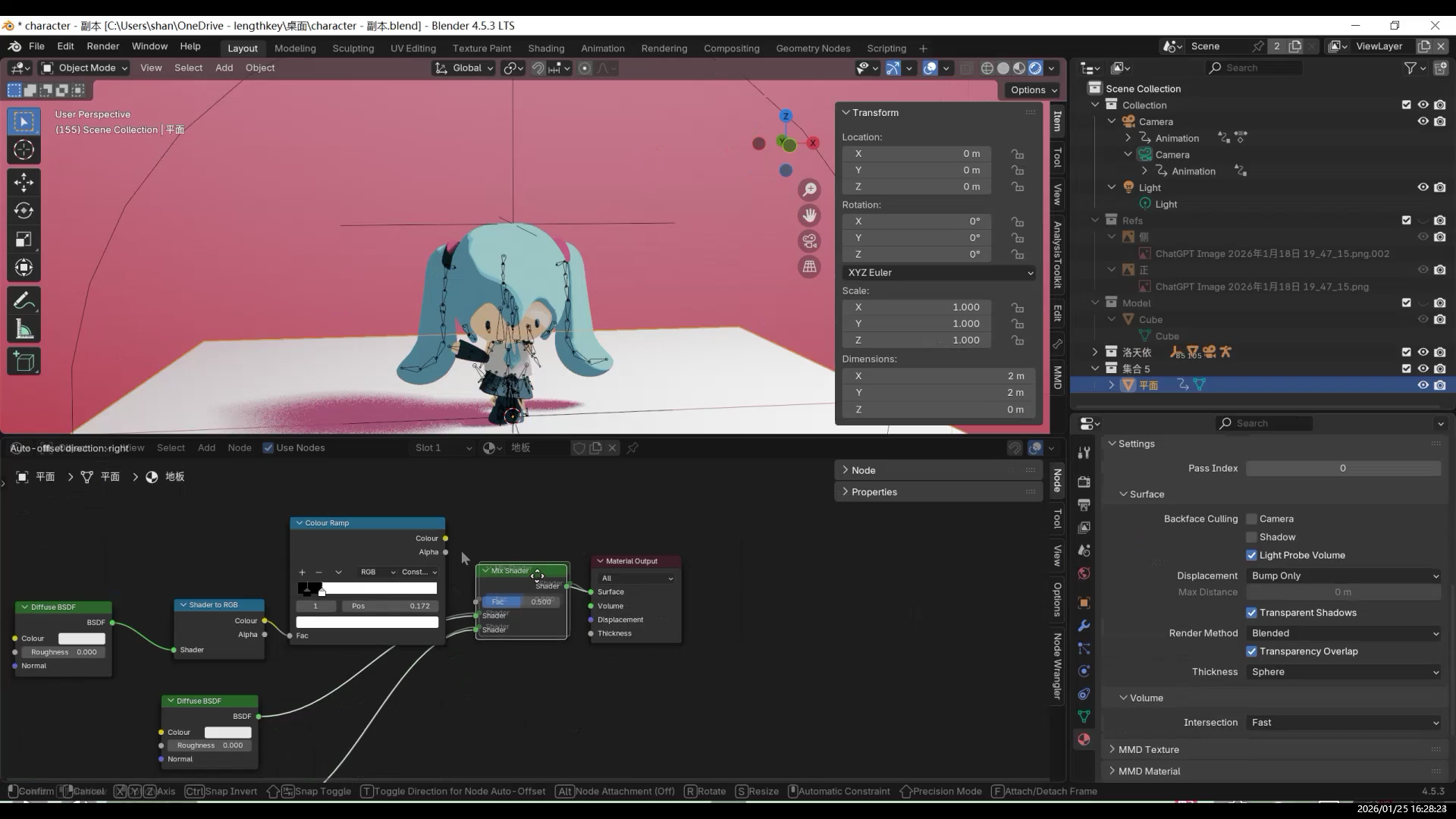Open the Render Method Blended dropdown

[1343, 633]
